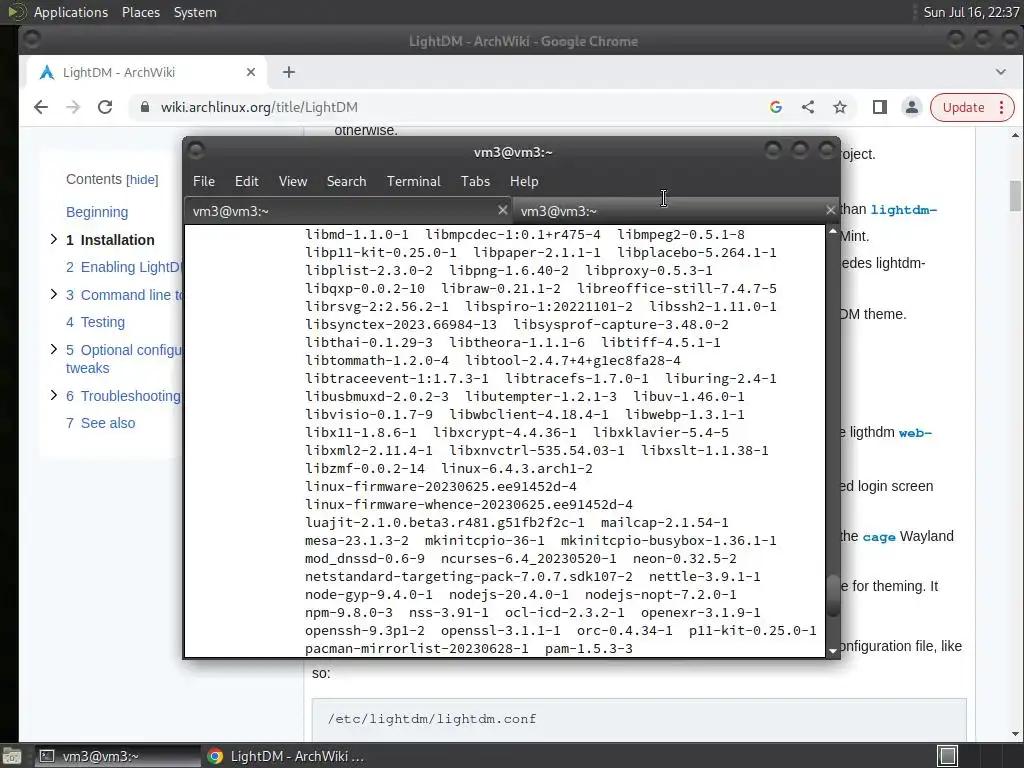Click the Google icon in the address bar
The width and height of the screenshot is (1024, 768).
tap(776, 107)
